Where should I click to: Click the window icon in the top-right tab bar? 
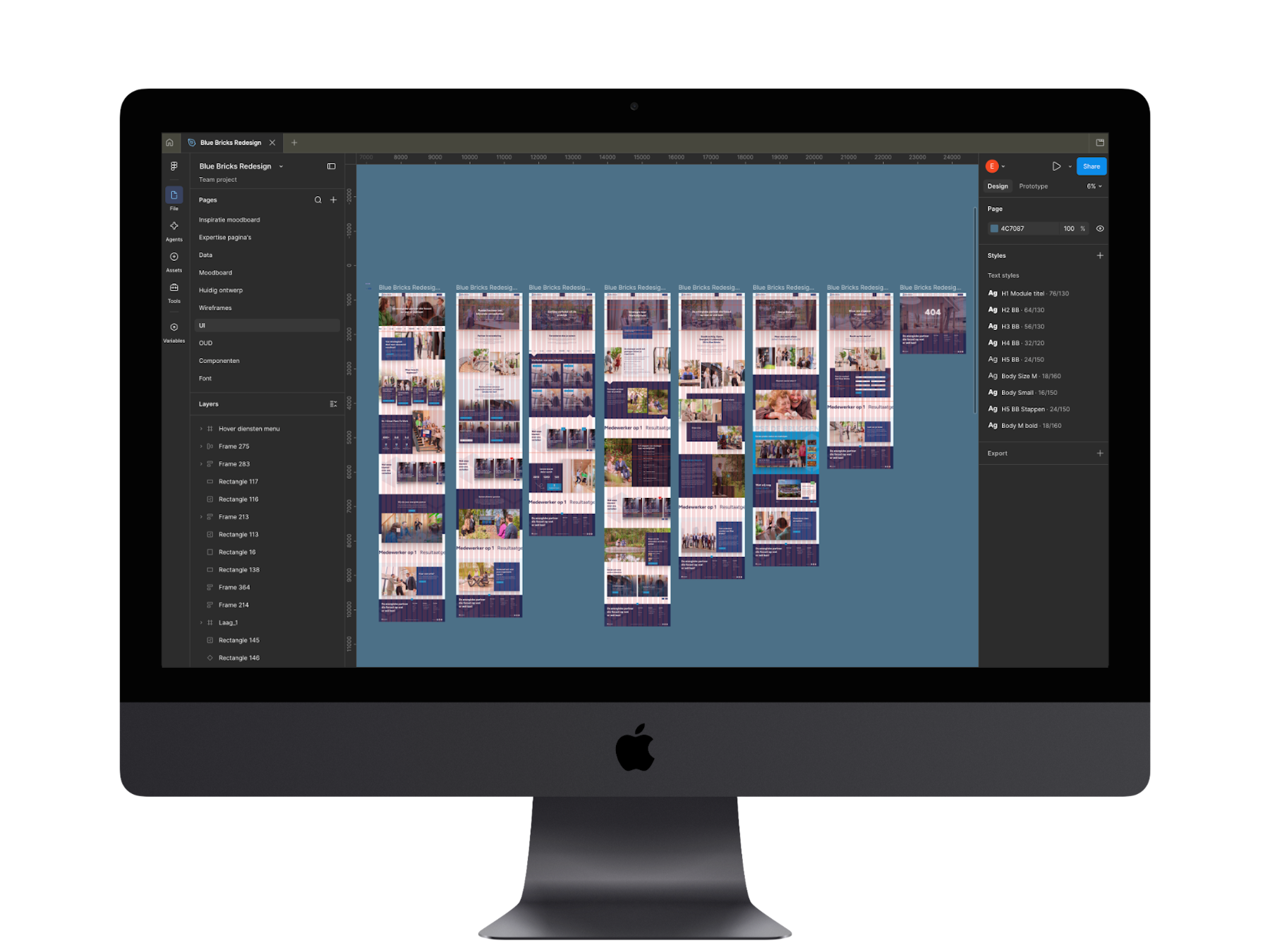pos(1100,142)
